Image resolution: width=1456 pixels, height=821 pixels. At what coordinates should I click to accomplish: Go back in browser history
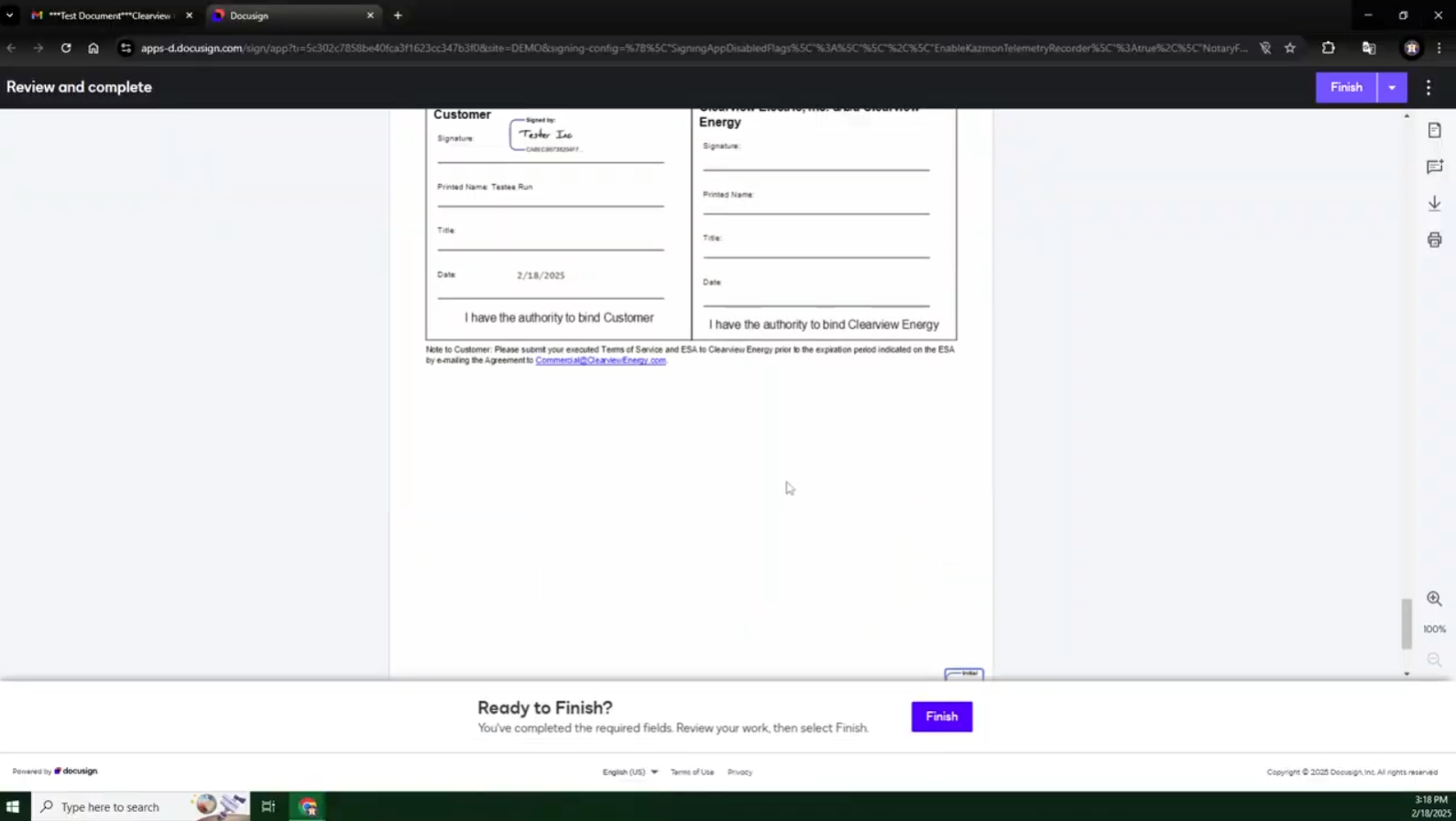[x=11, y=48]
